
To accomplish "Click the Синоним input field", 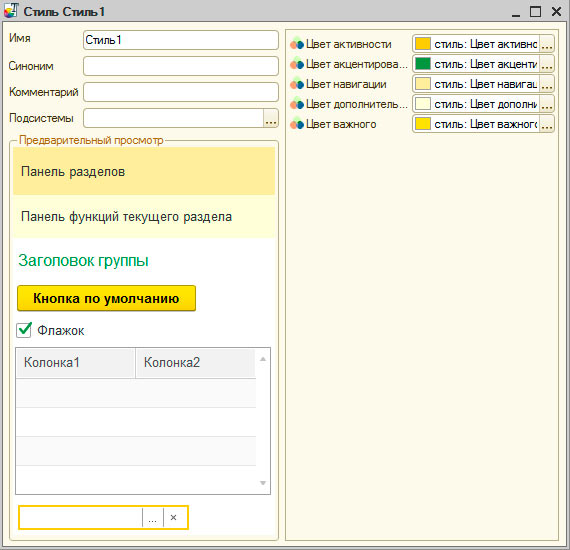I will click(x=181, y=66).
